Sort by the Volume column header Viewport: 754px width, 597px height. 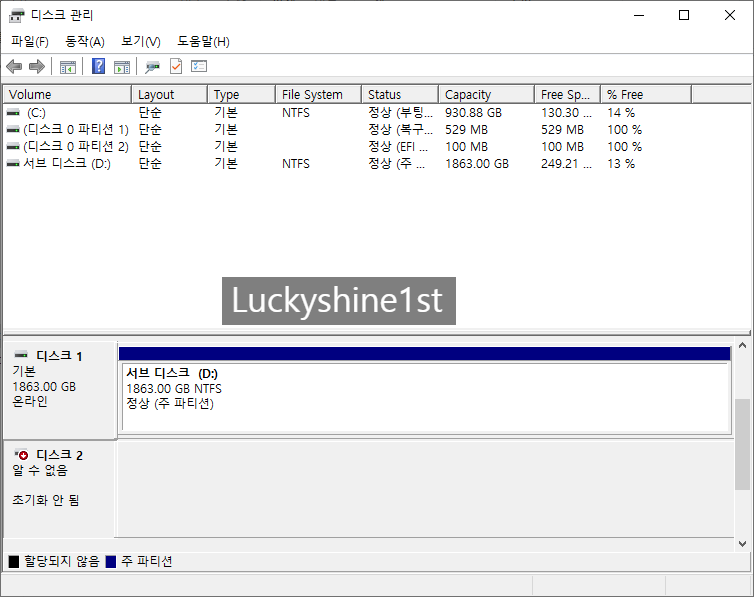[67, 94]
